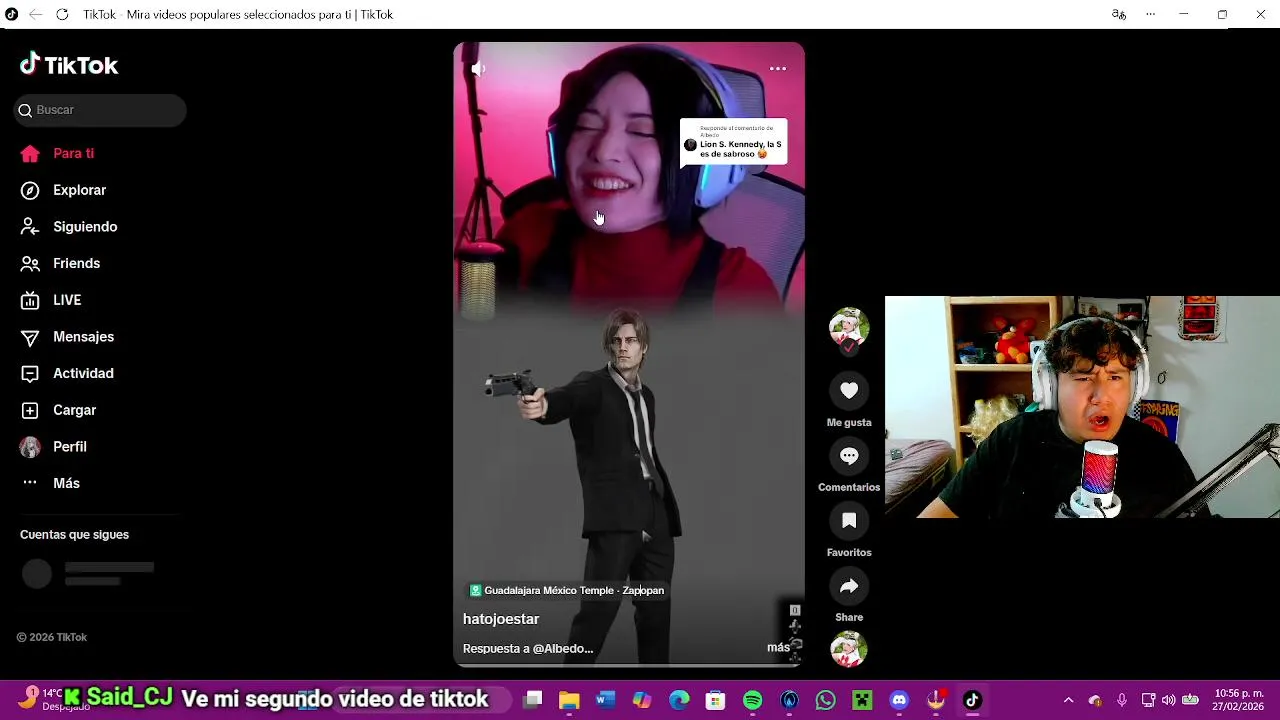The height and width of the screenshot is (720, 1280).
Task: Click the Share arrow icon
Action: pyautogui.click(x=849, y=586)
